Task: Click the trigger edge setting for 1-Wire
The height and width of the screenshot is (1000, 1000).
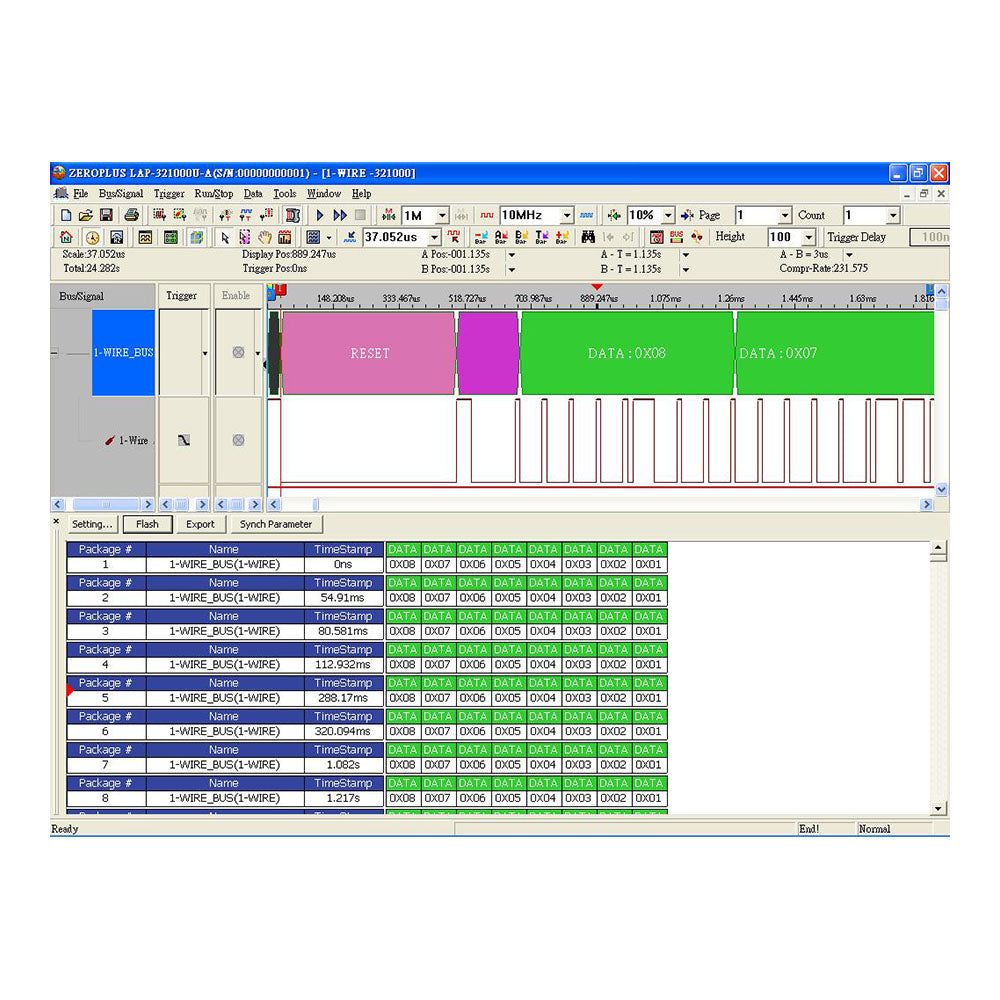Action: pyautogui.click(x=184, y=440)
